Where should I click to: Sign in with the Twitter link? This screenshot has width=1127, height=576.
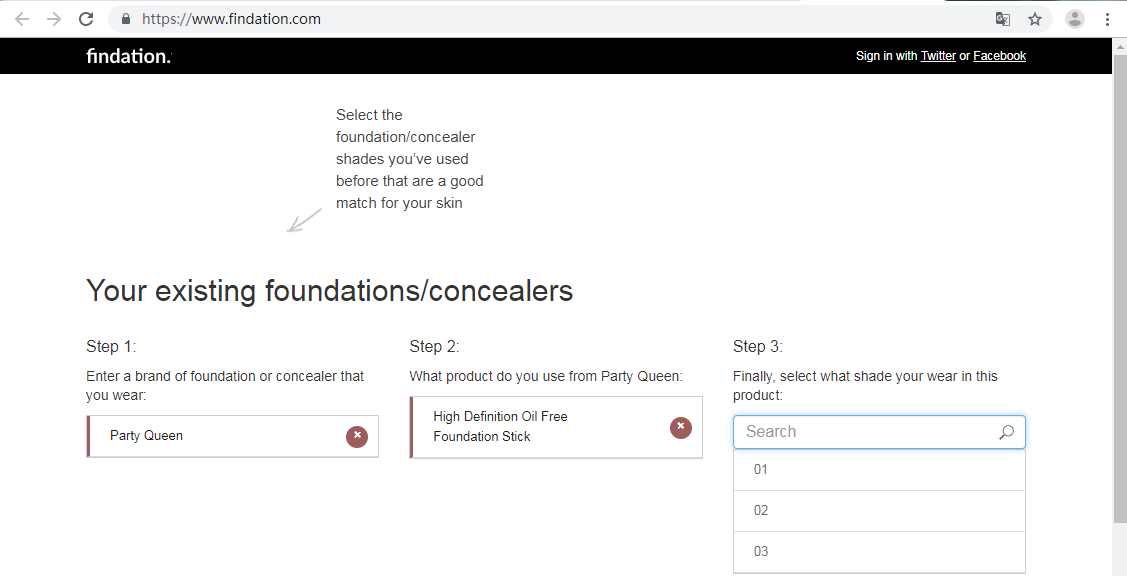click(938, 56)
